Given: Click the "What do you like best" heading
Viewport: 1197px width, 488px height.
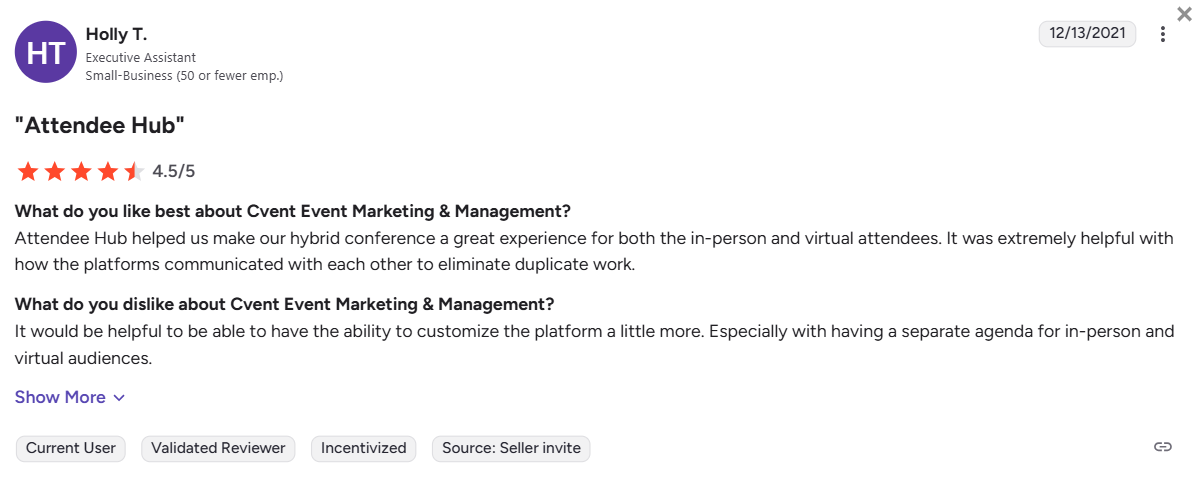Looking at the screenshot, I should [292, 211].
